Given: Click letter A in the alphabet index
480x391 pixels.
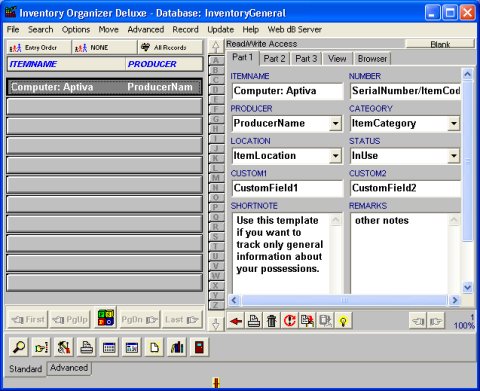Looking at the screenshot, I should coord(216,61).
